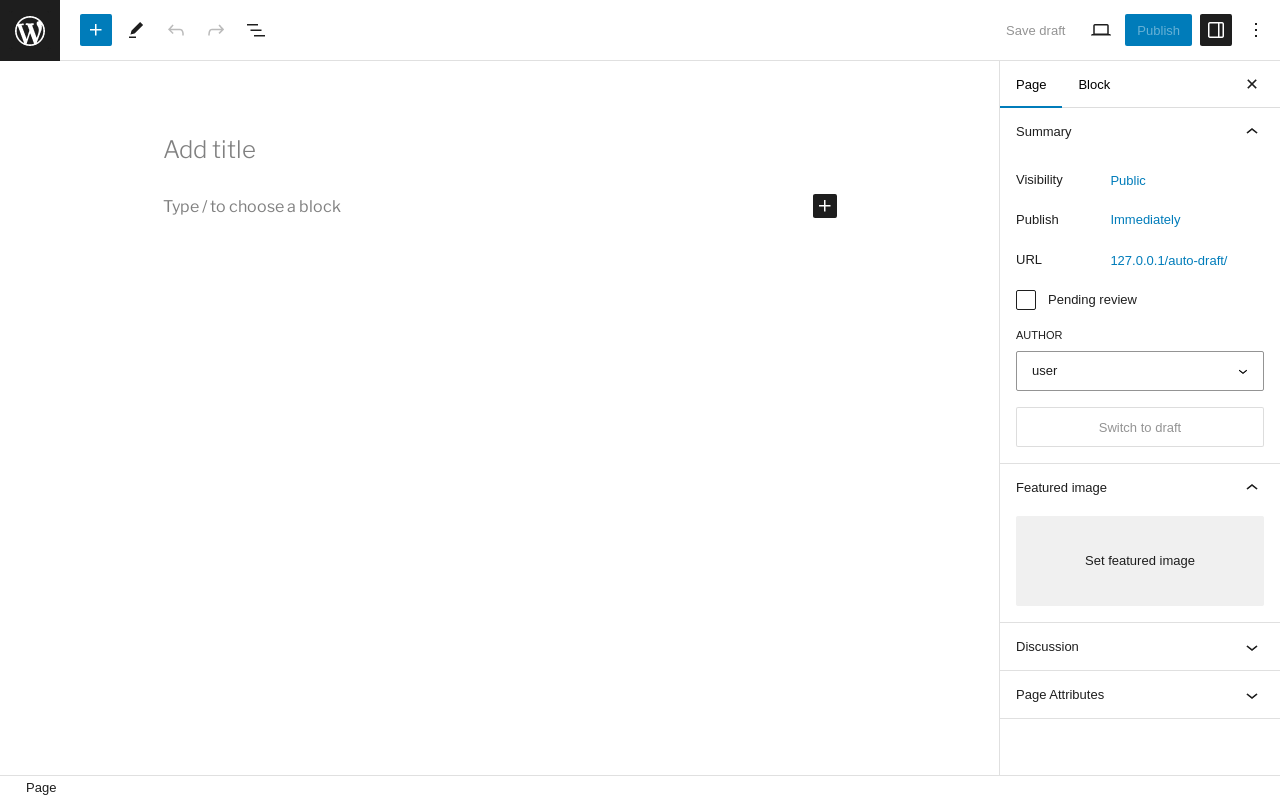Toggle the block inserter plus button
The width and height of the screenshot is (1280, 800).
(96, 30)
